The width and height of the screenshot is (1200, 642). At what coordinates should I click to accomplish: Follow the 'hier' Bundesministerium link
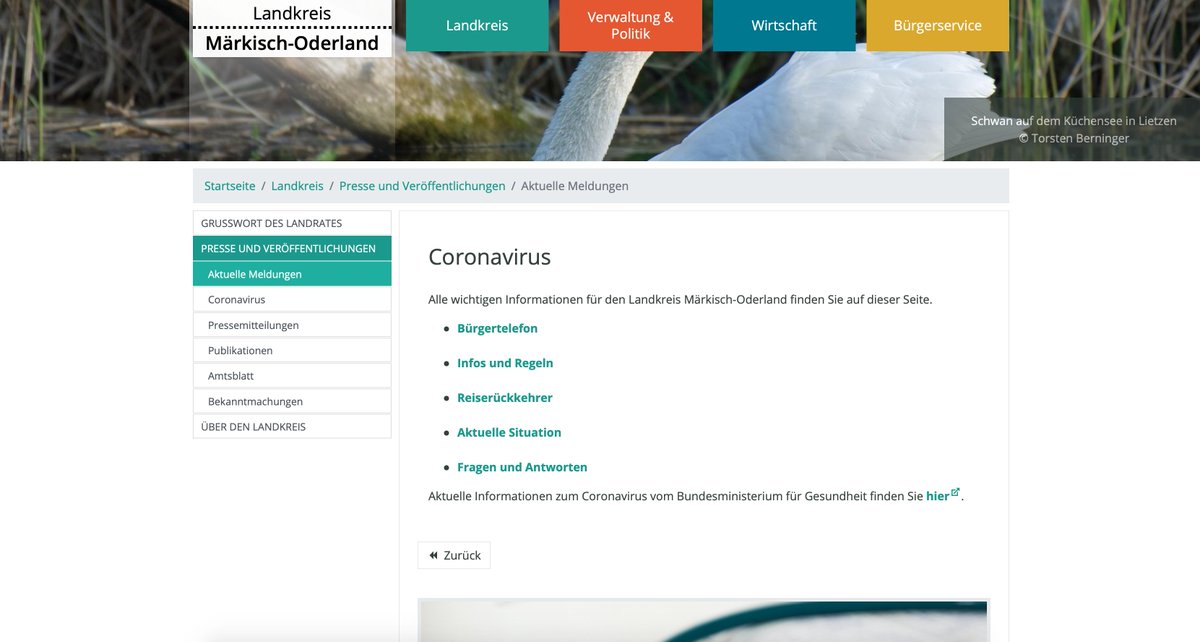pos(938,496)
